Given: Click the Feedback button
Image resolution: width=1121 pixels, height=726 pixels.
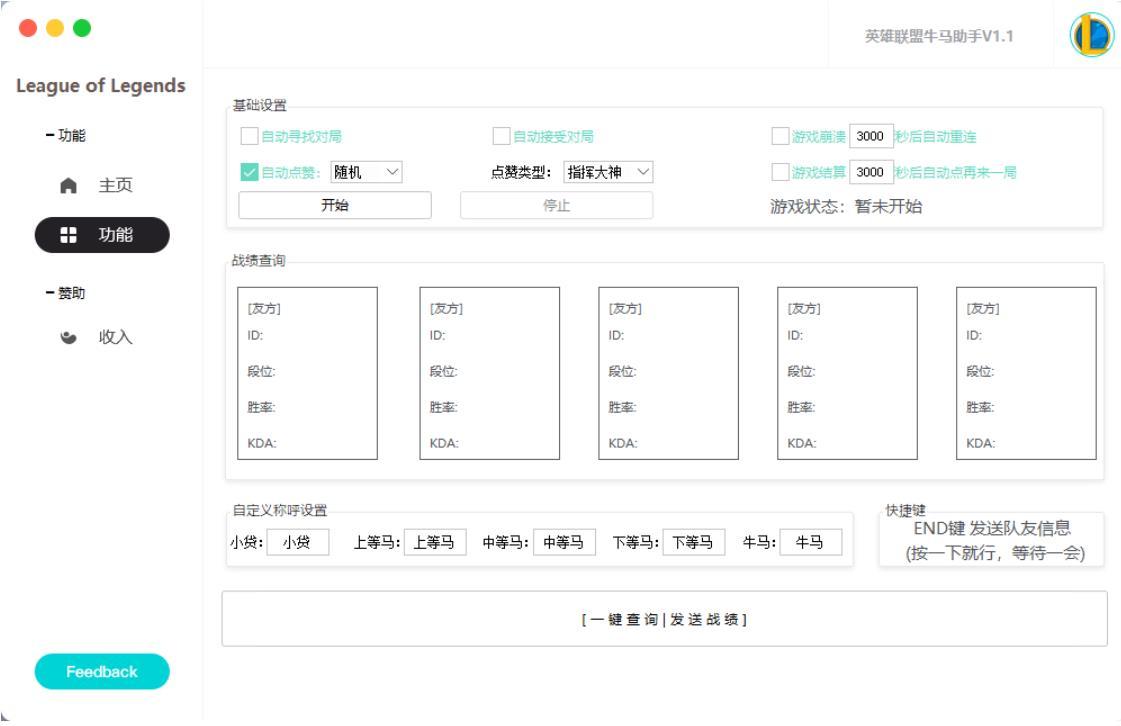Looking at the screenshot, I should (x=102, y=672).
